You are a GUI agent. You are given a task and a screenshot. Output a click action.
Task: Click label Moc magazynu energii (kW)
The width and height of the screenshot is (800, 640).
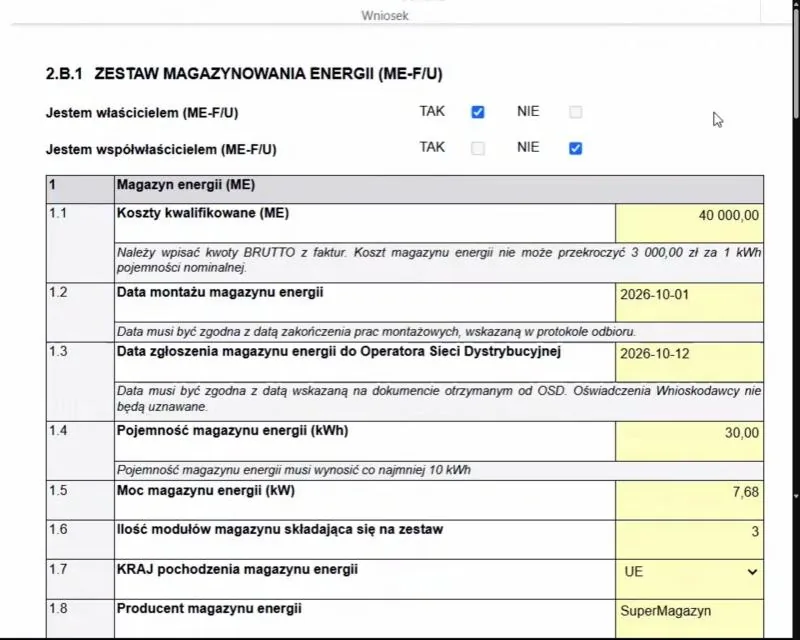pyautogui.click(x=206, y=490)
